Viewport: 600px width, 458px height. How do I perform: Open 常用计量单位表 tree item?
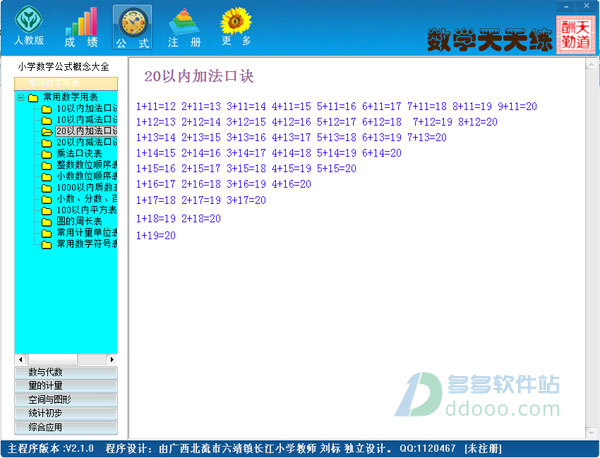click(x=86, y=232)
